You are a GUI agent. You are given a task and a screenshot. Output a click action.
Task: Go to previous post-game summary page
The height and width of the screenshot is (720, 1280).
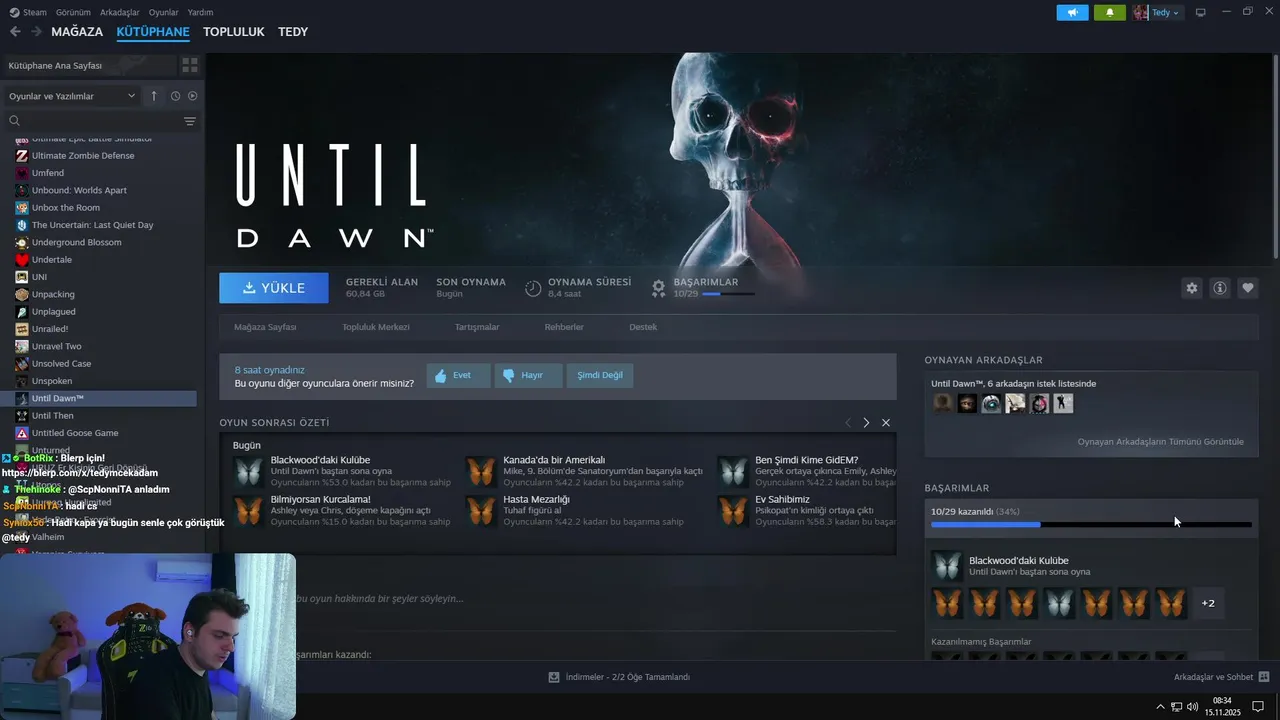pyautogui.click(x=848, y=423)
